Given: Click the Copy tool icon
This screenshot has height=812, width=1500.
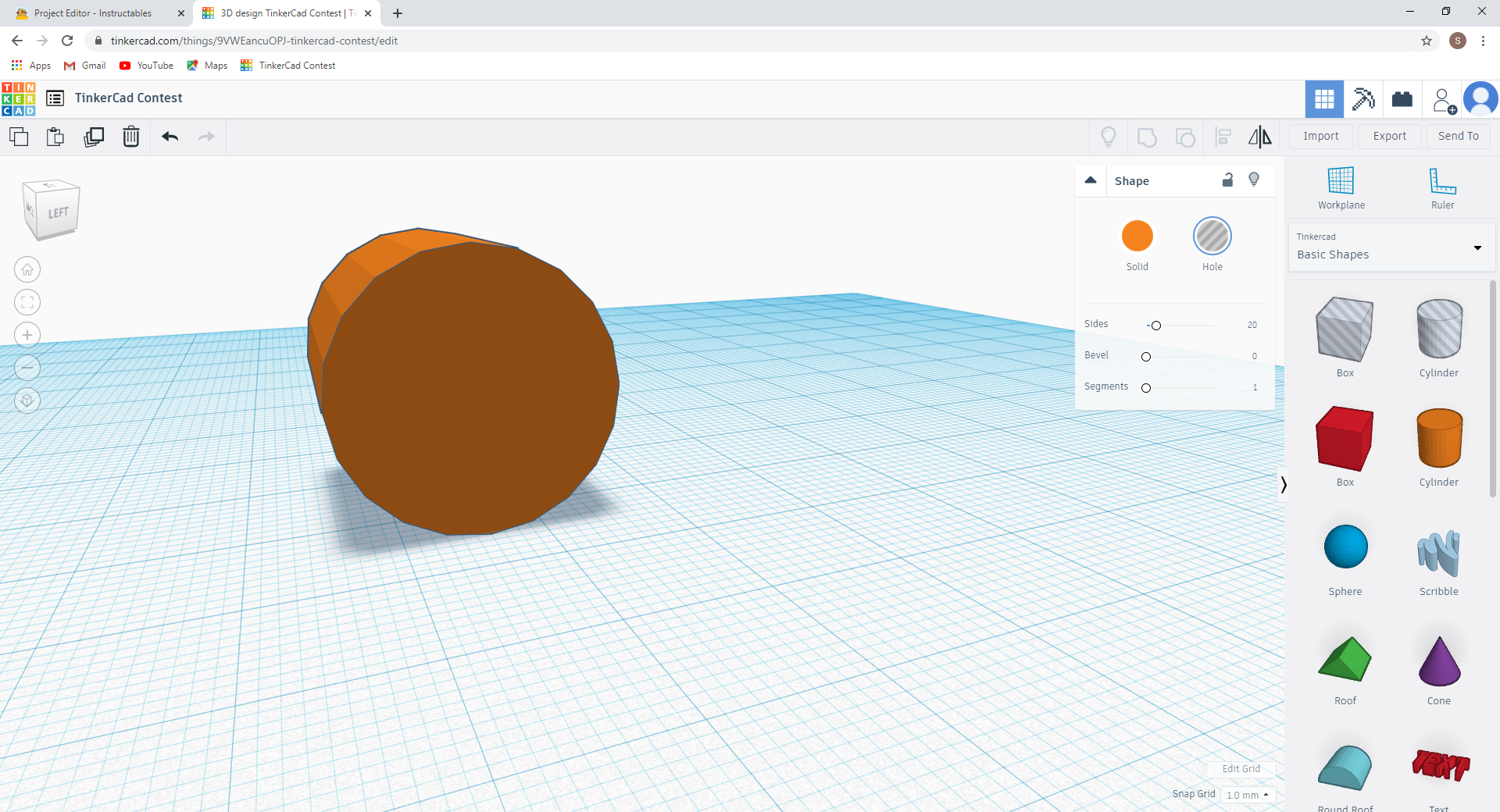Looking at the screenshot, I should [x=19, y=137].
